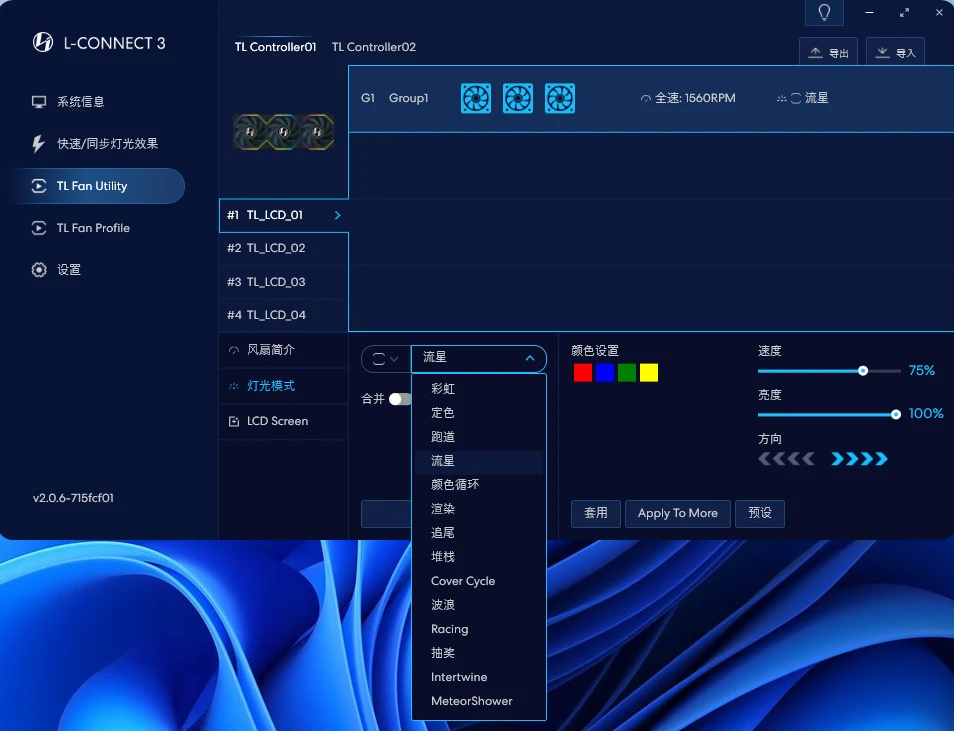Viewport: 954px width, 731px height.
Task: Toggle the 合并 merge switch
Action: click(x=400, y=399)
